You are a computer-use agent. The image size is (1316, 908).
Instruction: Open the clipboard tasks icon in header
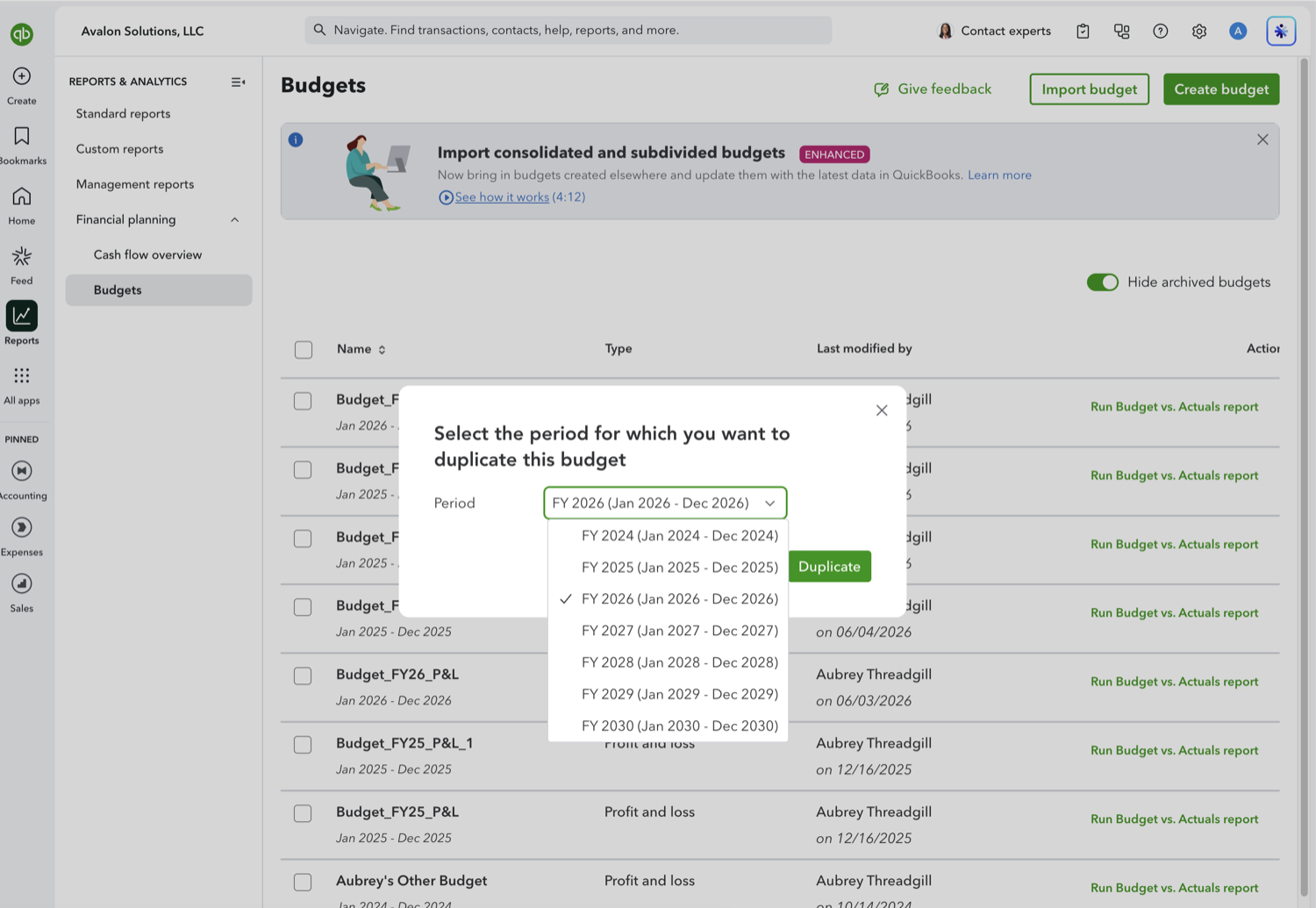coord(1083,31)
